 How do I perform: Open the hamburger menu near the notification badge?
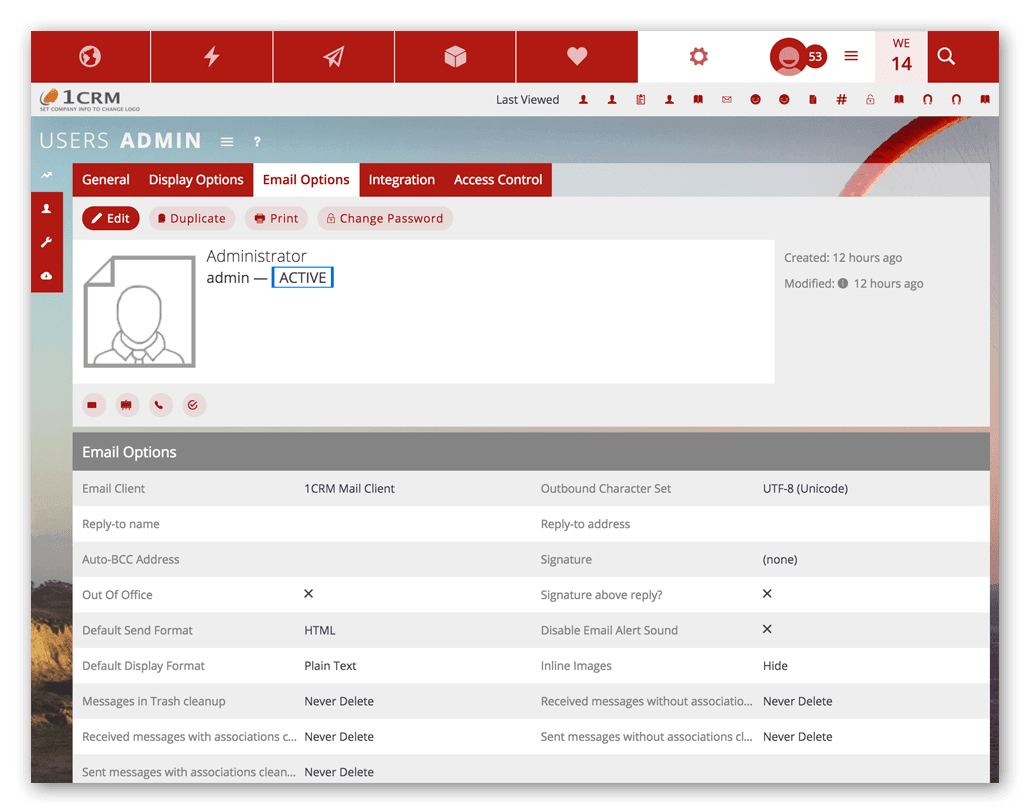(x=851, y=57)
